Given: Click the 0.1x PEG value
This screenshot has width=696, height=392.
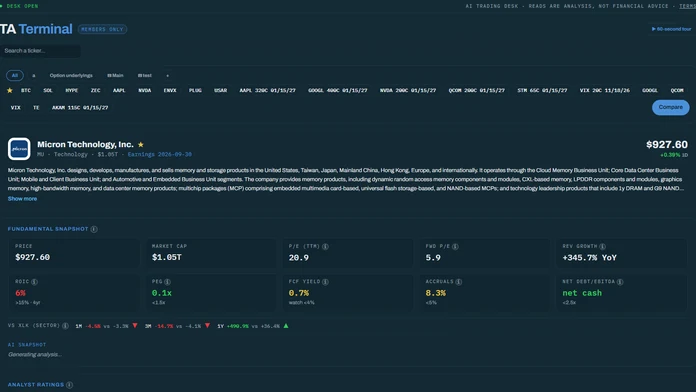Looking at the screenshot, I should pos(162,293).
